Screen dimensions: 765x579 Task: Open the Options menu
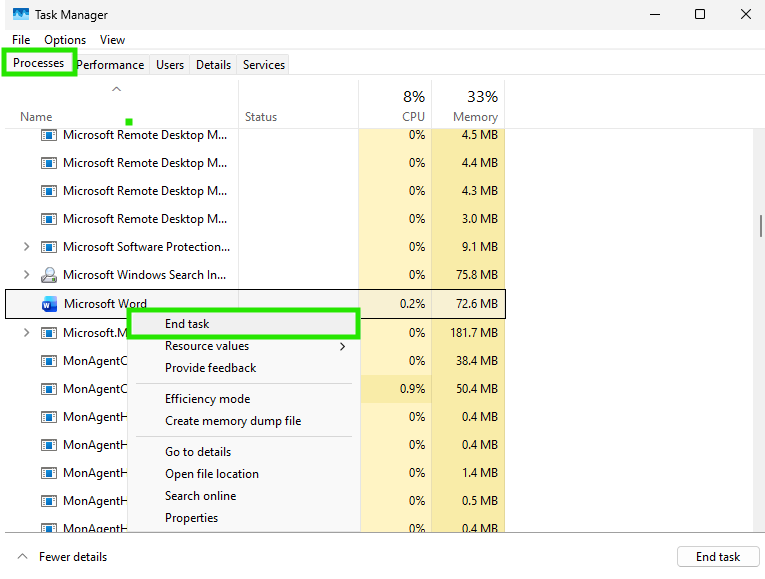[x=65, y=40]
